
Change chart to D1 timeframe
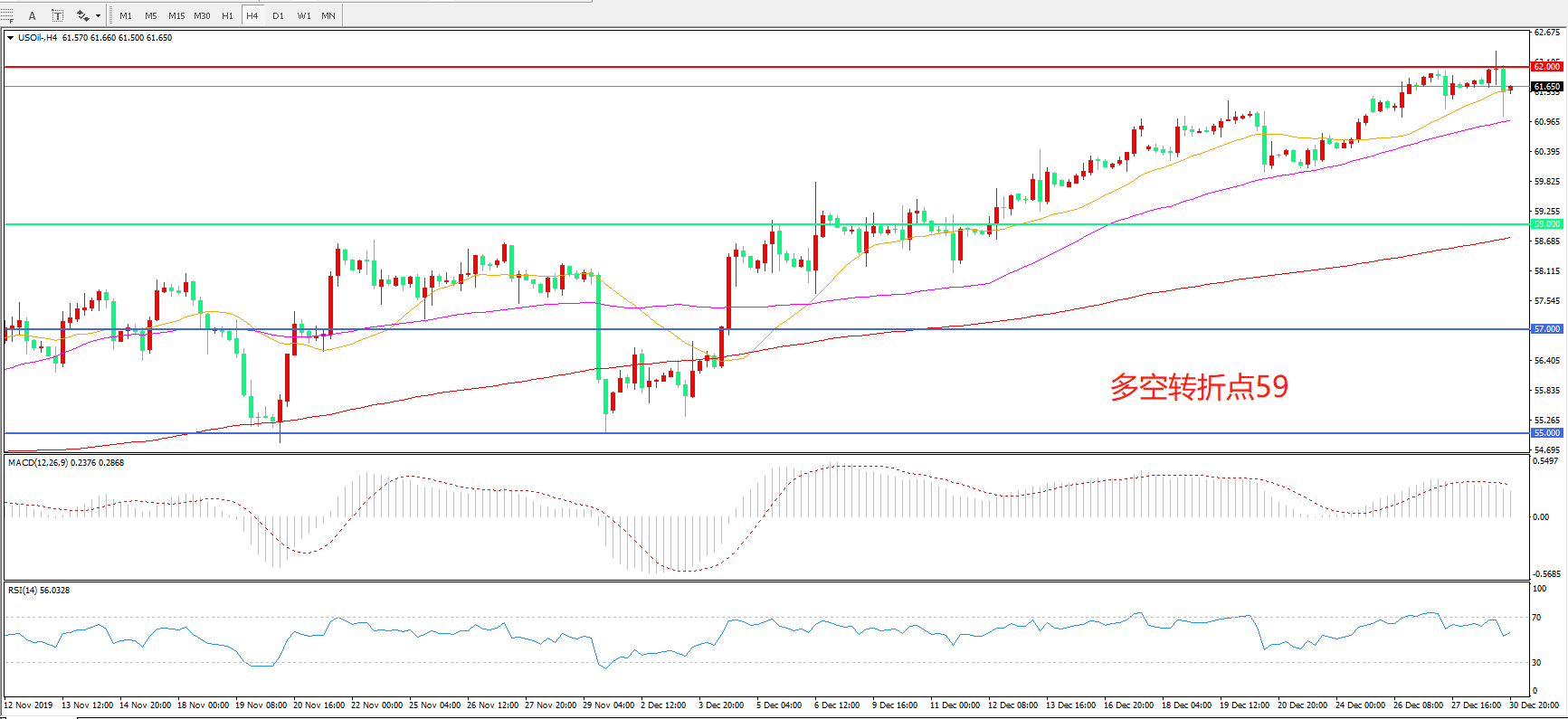[x=278, y=15]
